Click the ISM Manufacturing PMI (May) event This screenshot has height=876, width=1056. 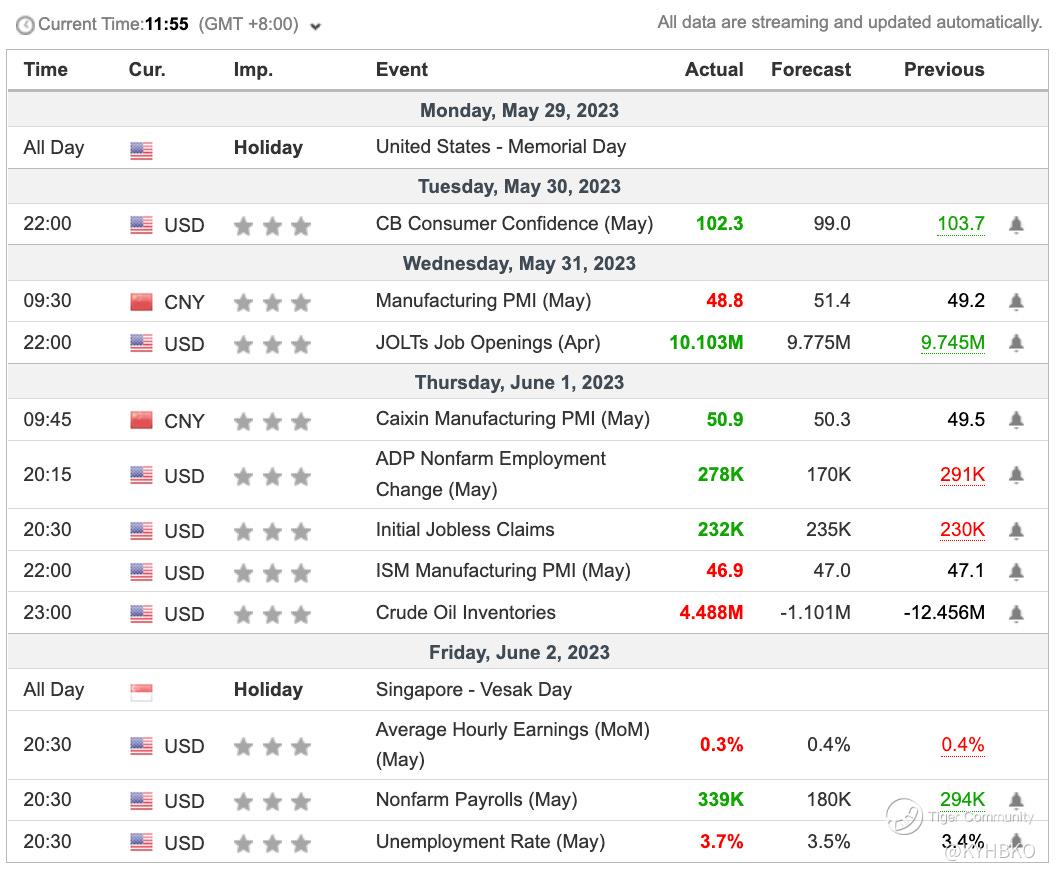503,571
